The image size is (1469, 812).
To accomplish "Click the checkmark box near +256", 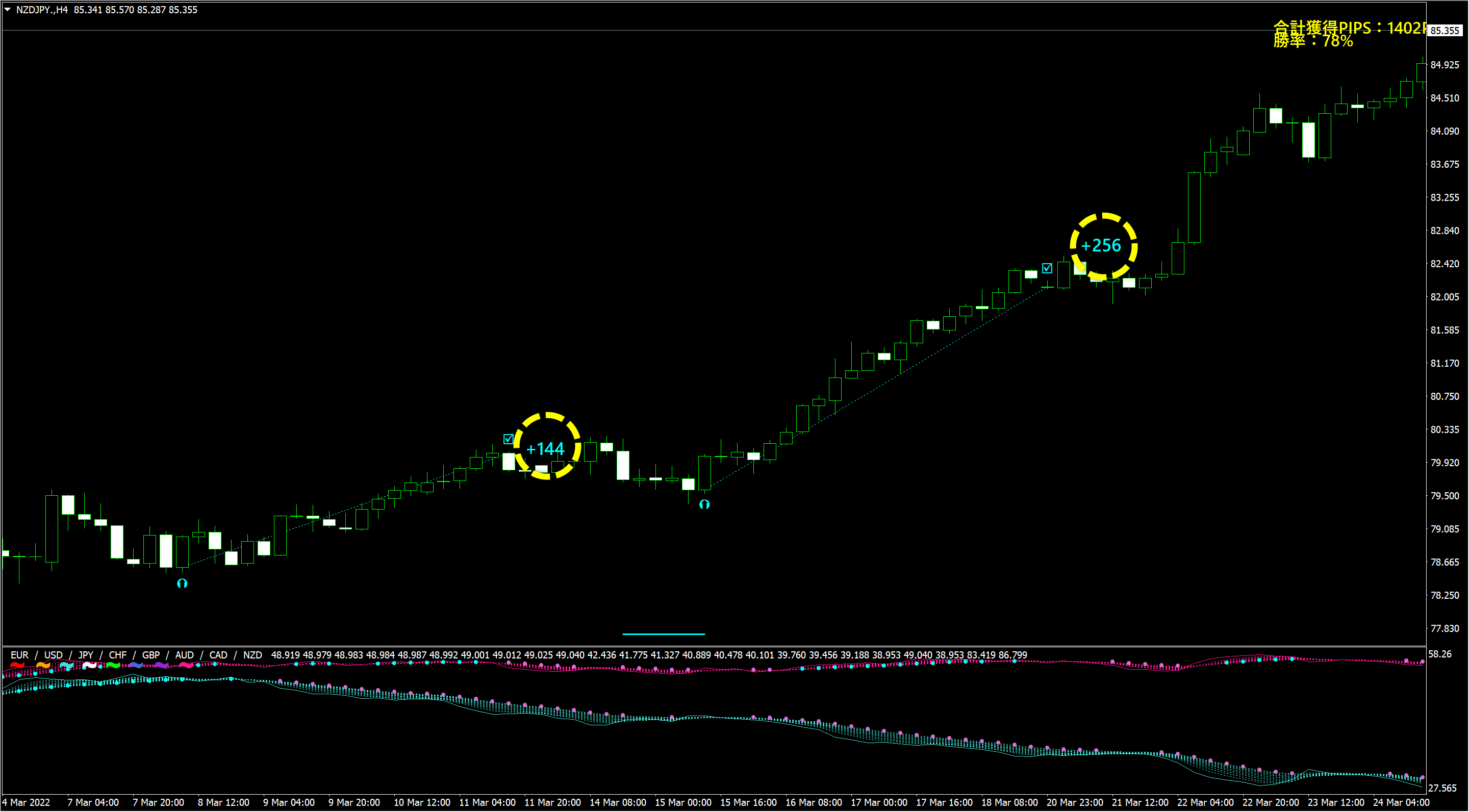I will [x=1047, y=268].
